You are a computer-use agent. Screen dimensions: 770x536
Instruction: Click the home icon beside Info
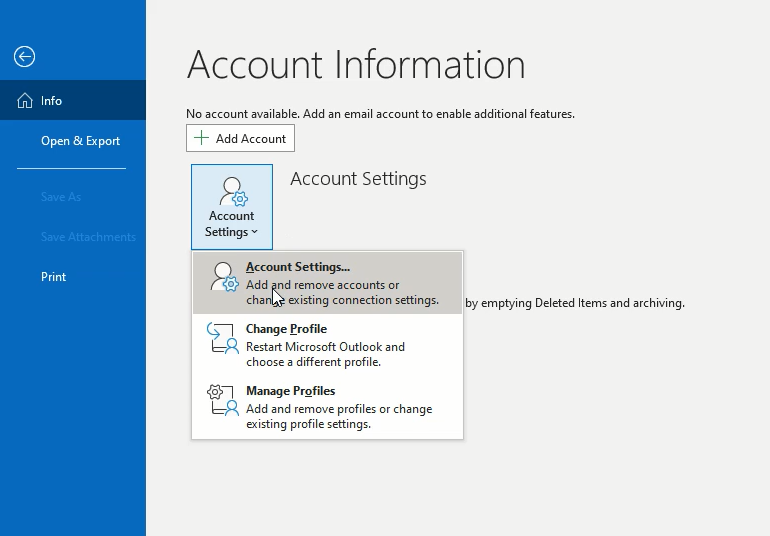tap(24, 101)
